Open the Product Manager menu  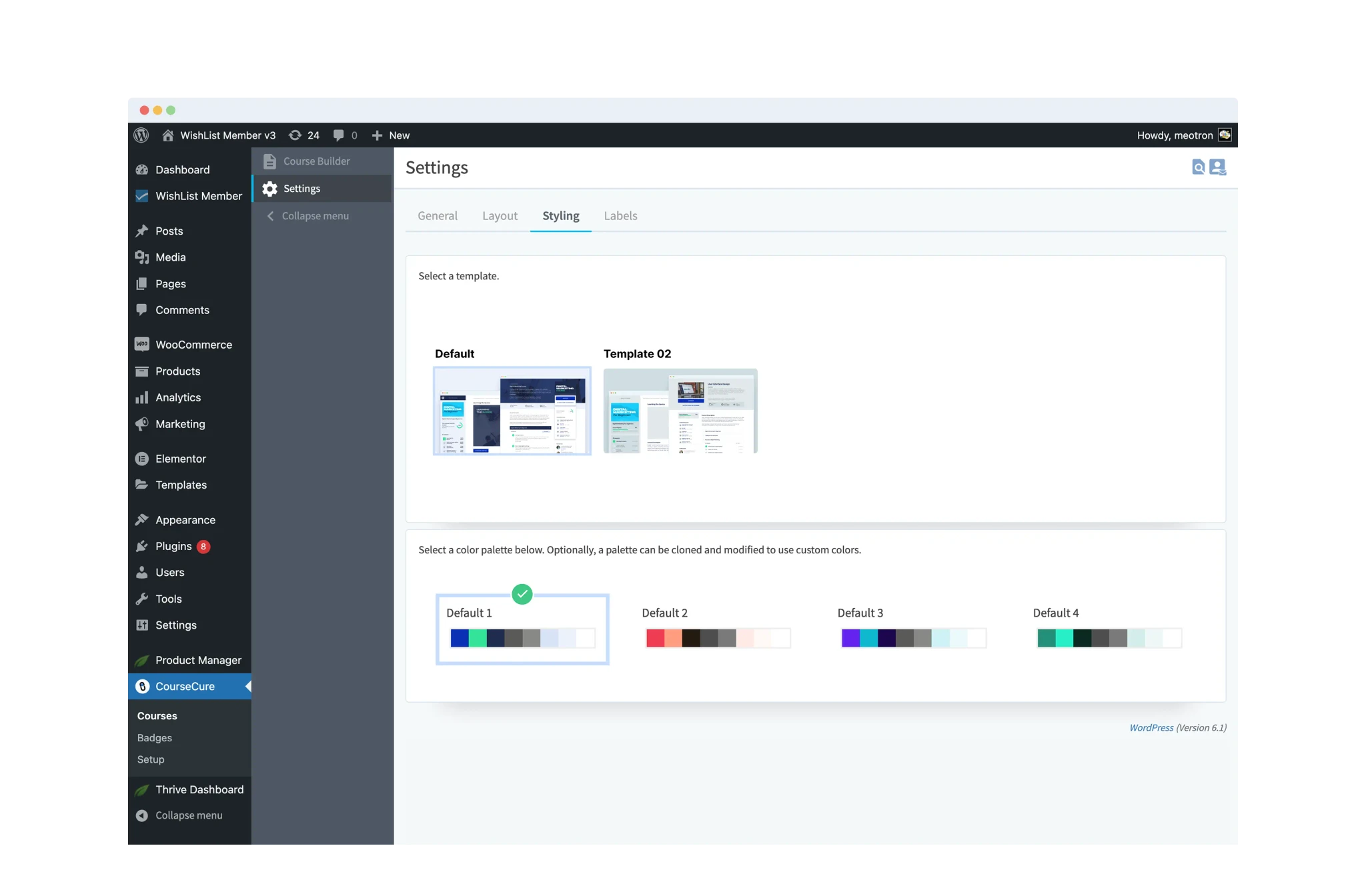coord(189,660)
